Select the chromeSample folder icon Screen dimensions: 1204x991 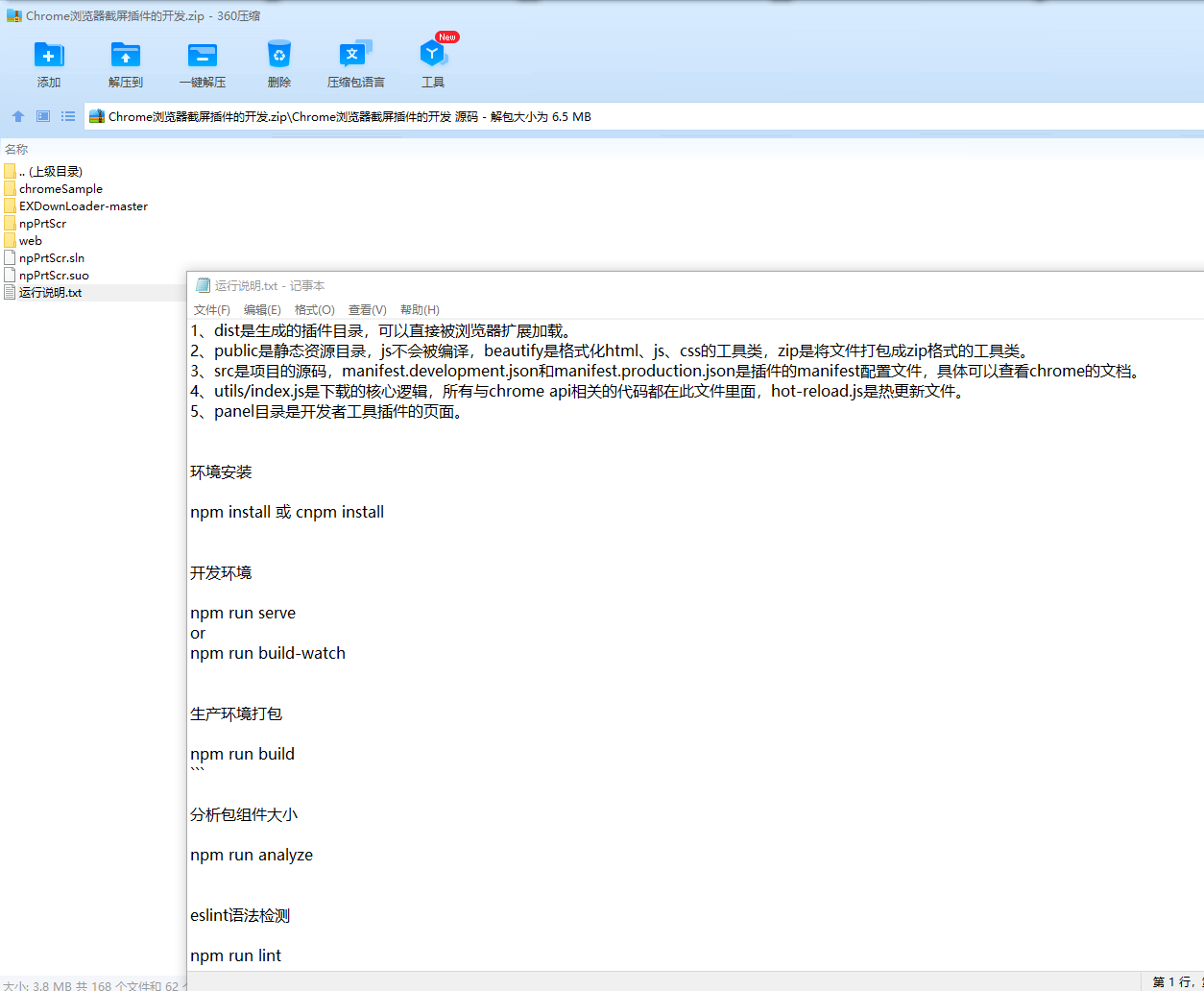10,188
